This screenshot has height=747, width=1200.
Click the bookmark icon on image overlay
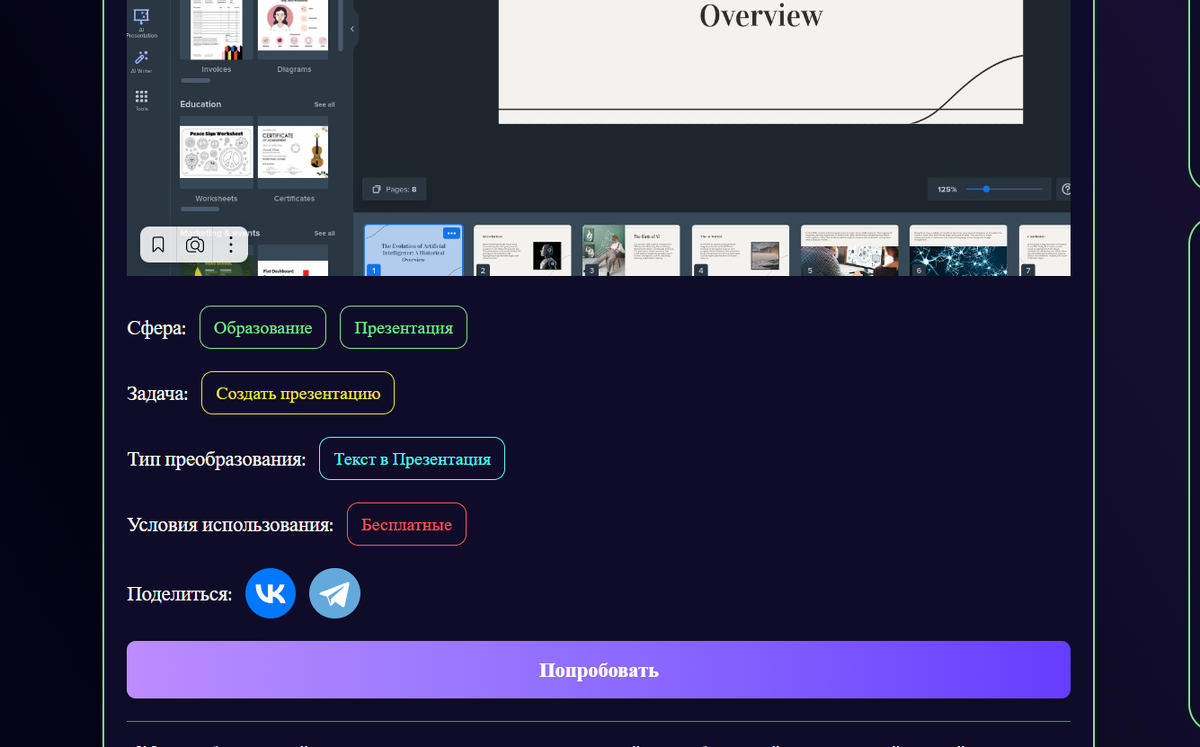(158, 244)
